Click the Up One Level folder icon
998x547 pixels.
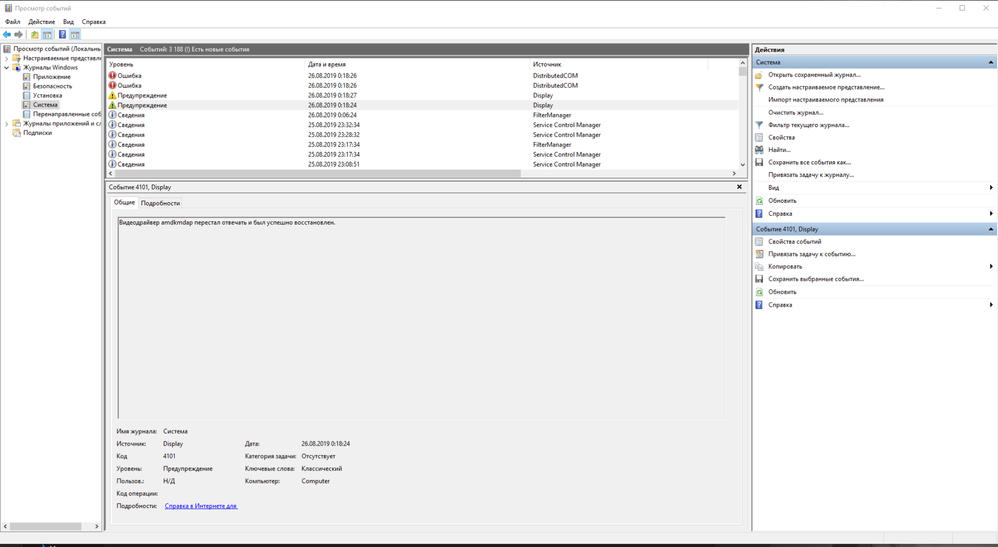click(x=34, y=34)
